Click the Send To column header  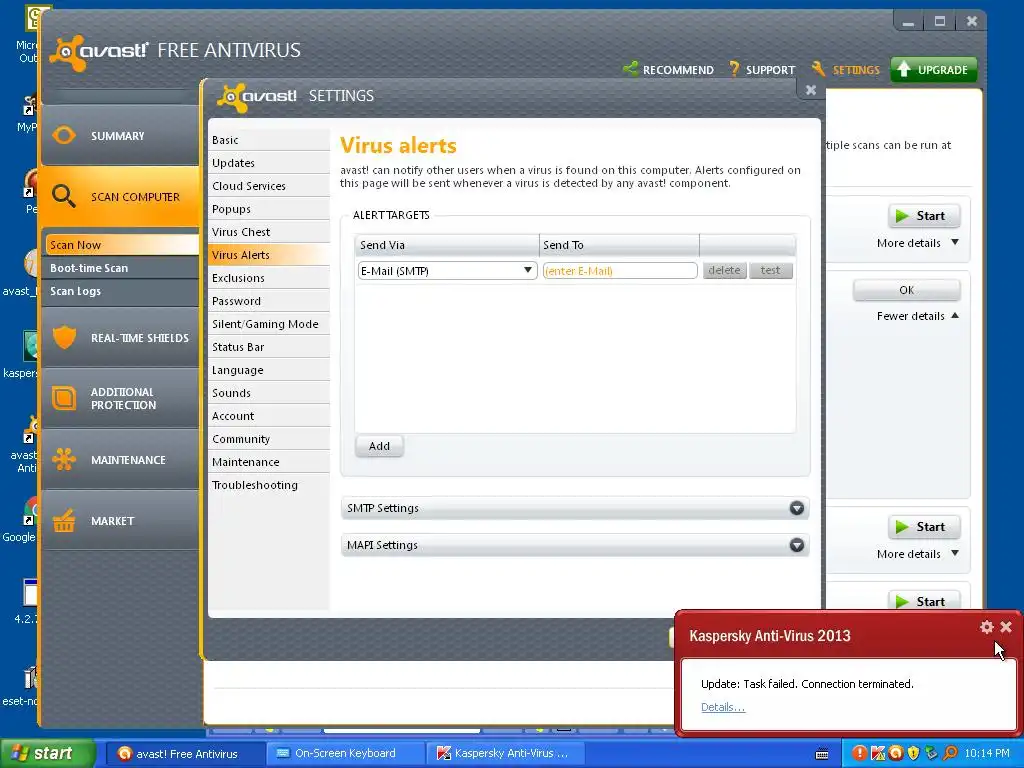pyautogui.click(x=620, y=245)
